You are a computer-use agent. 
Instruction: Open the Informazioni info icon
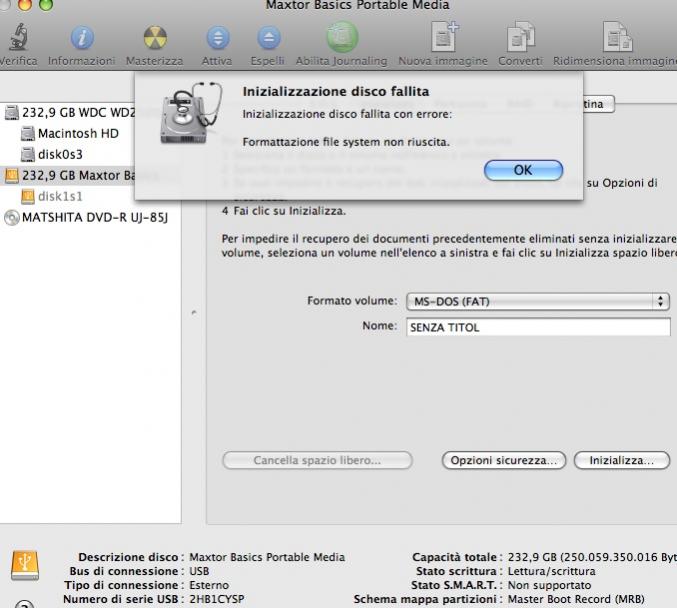point(82,37)
